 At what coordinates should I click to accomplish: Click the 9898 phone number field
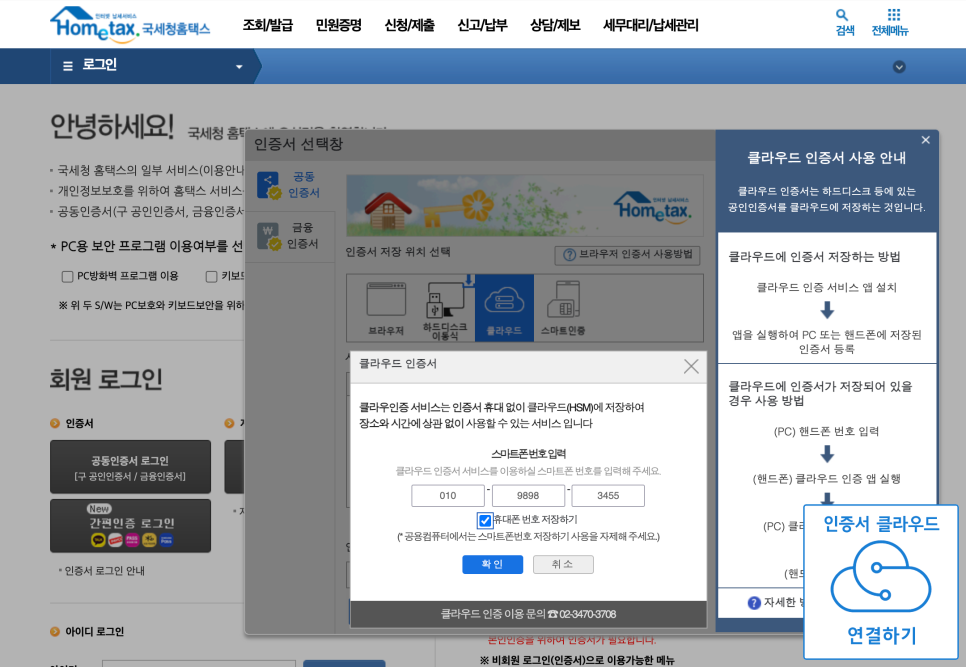528,495
